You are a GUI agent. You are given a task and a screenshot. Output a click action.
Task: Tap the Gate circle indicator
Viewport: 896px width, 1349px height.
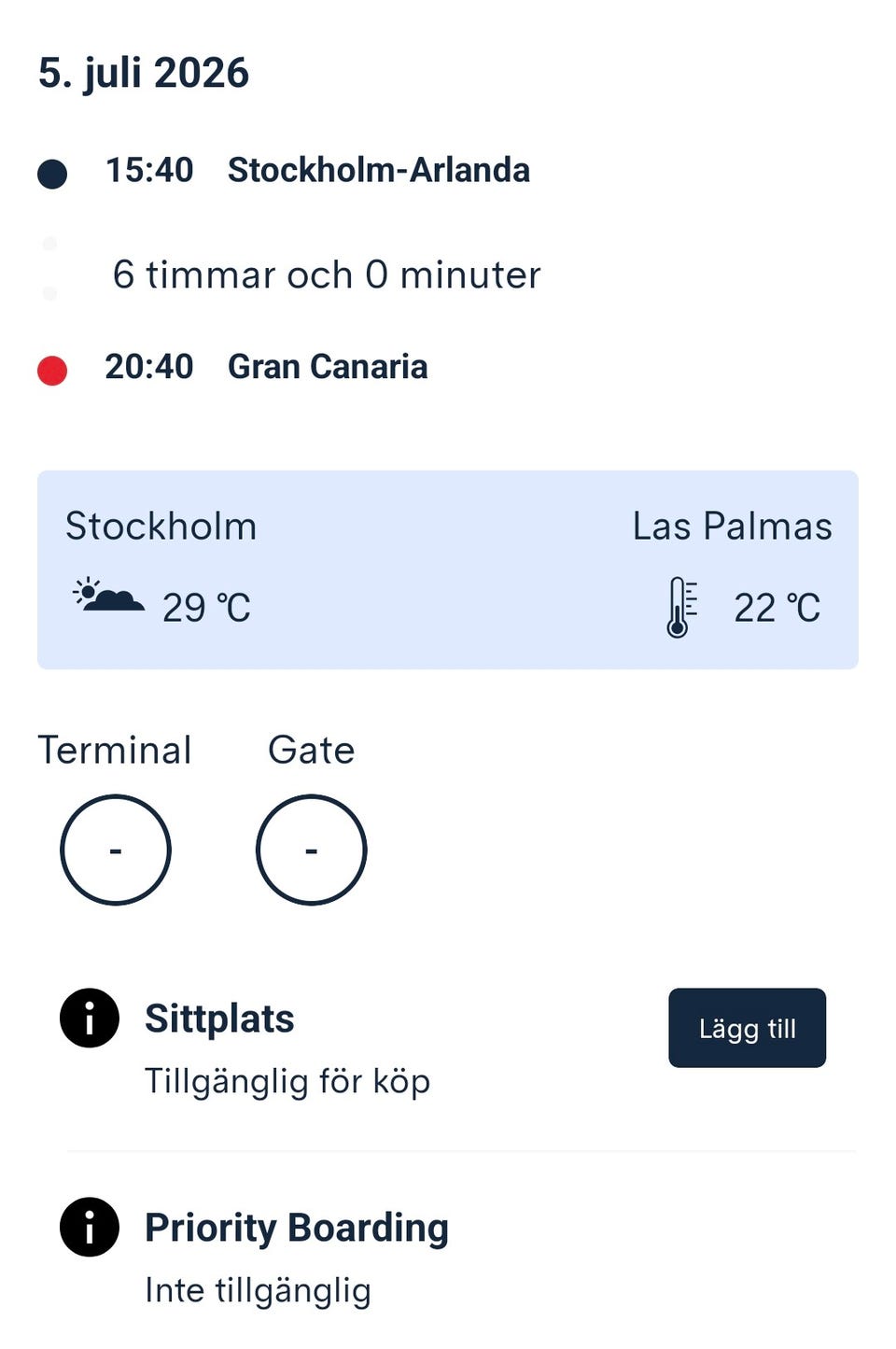[312, 850]
